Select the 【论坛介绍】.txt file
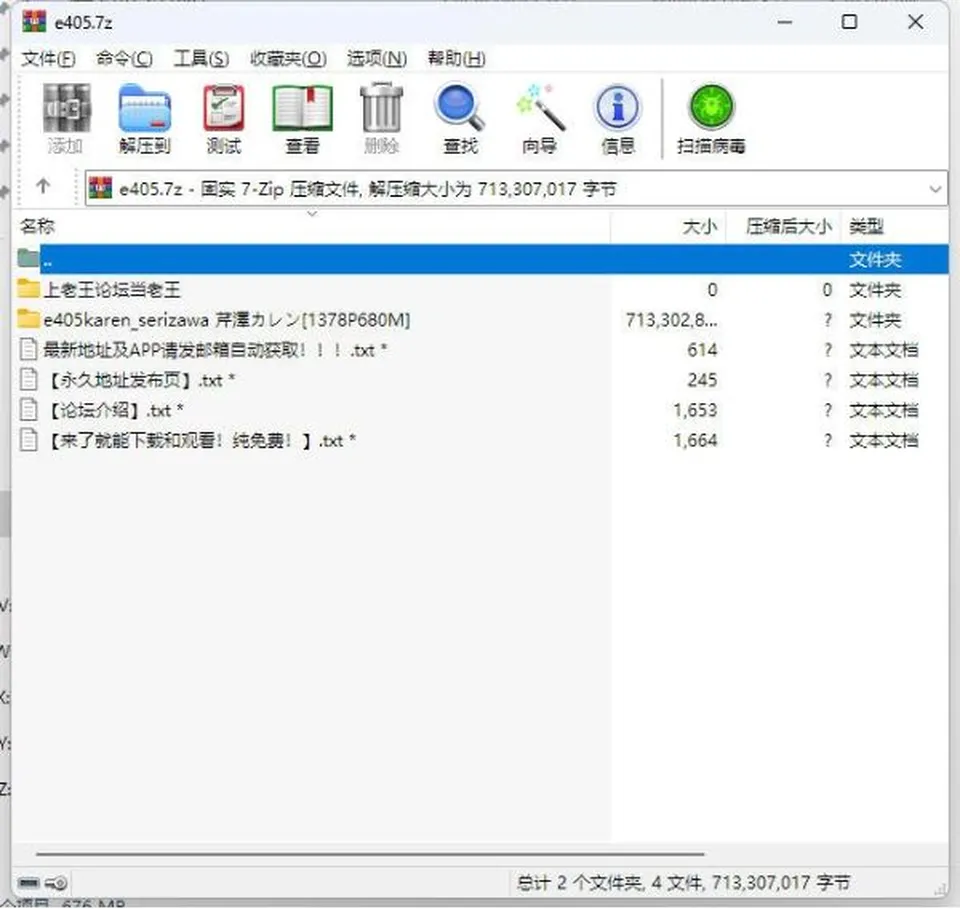The image size is (960, 909). pyautogui.click(x=481, y=410)
